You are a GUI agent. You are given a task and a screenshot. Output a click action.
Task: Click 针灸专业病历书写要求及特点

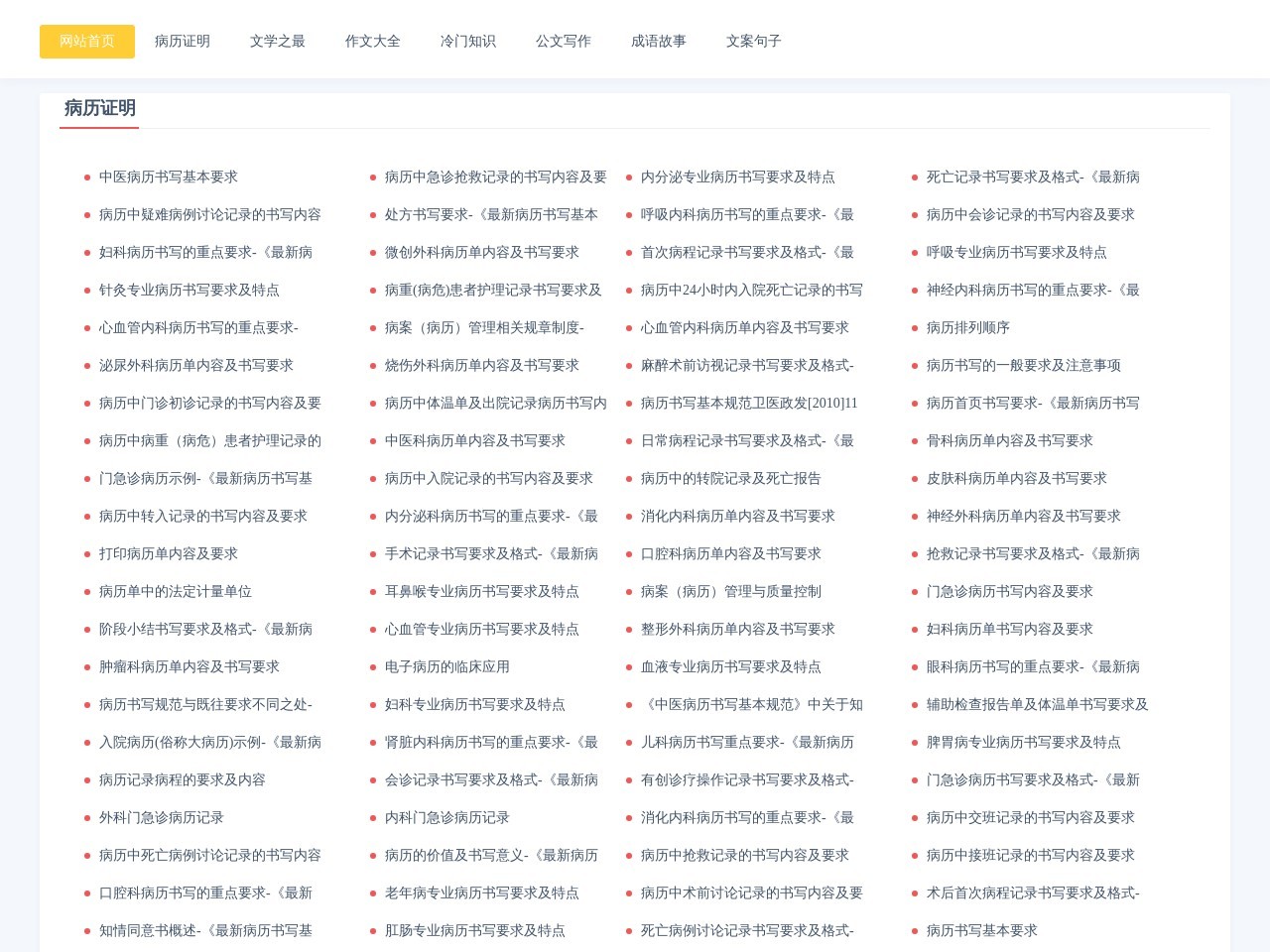tap(190, 291)
